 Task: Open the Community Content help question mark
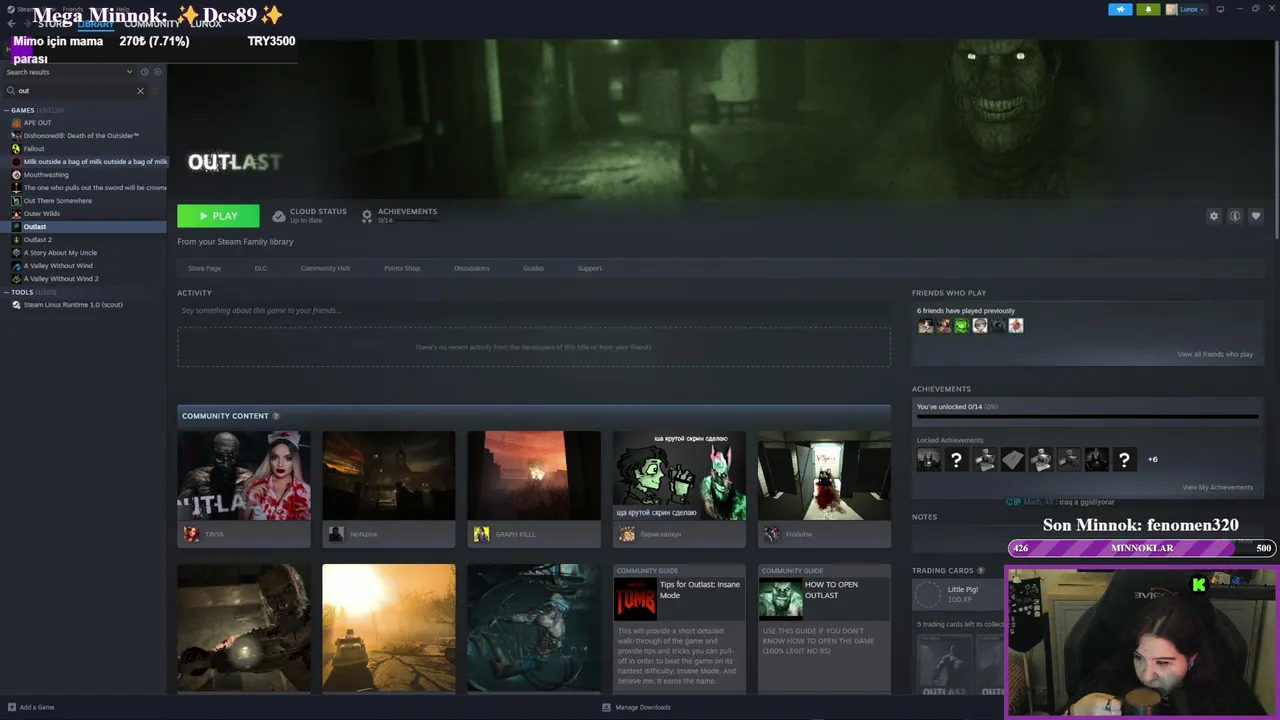point(276,416)
